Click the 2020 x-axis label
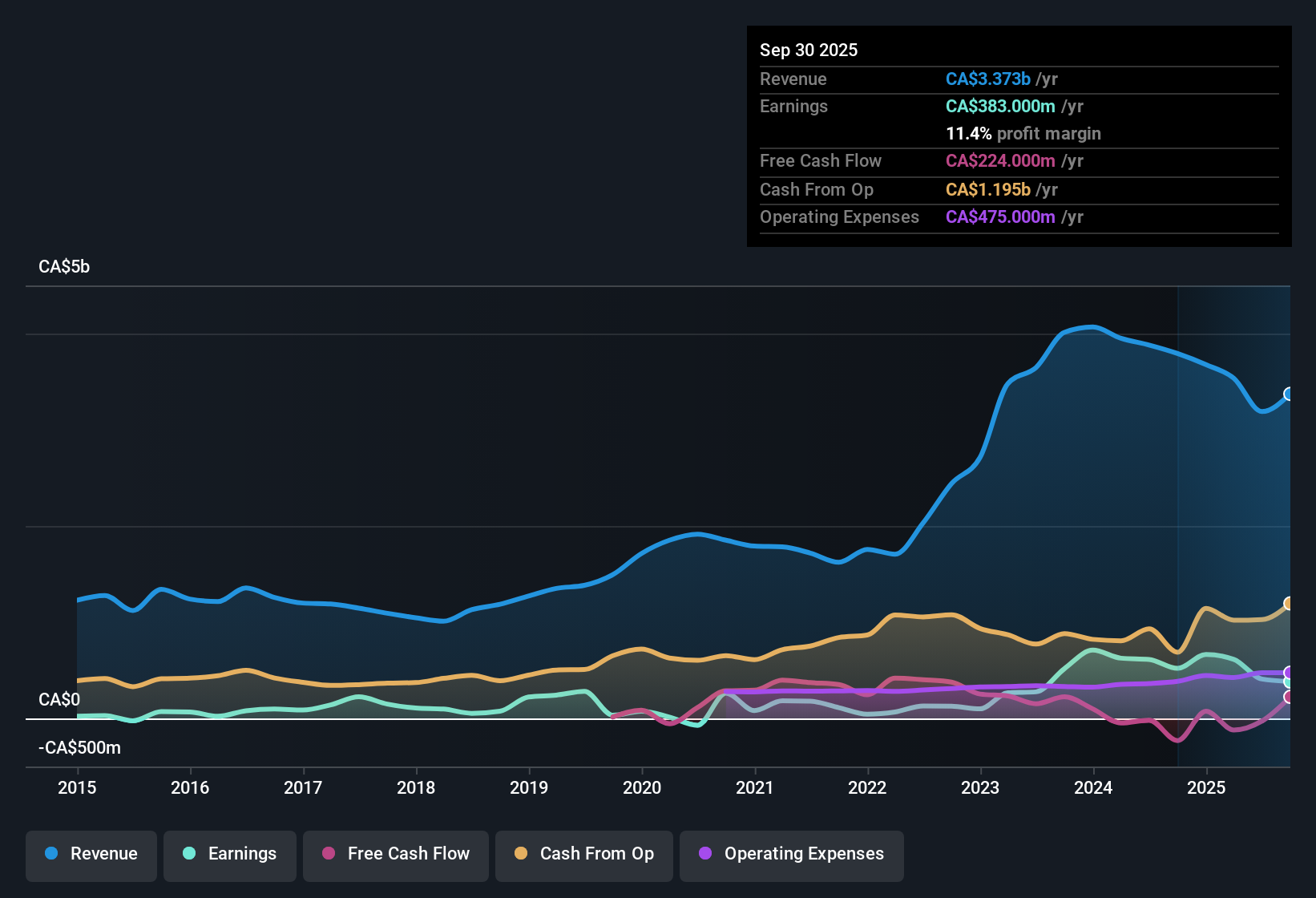This screenshot has height=898, width=1316. coord(642,788)
